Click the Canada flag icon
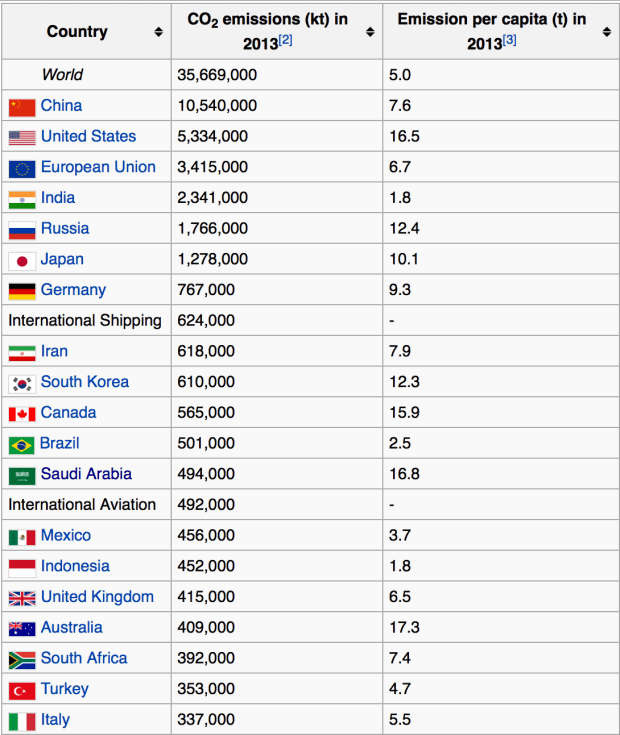 coord(22,413)
